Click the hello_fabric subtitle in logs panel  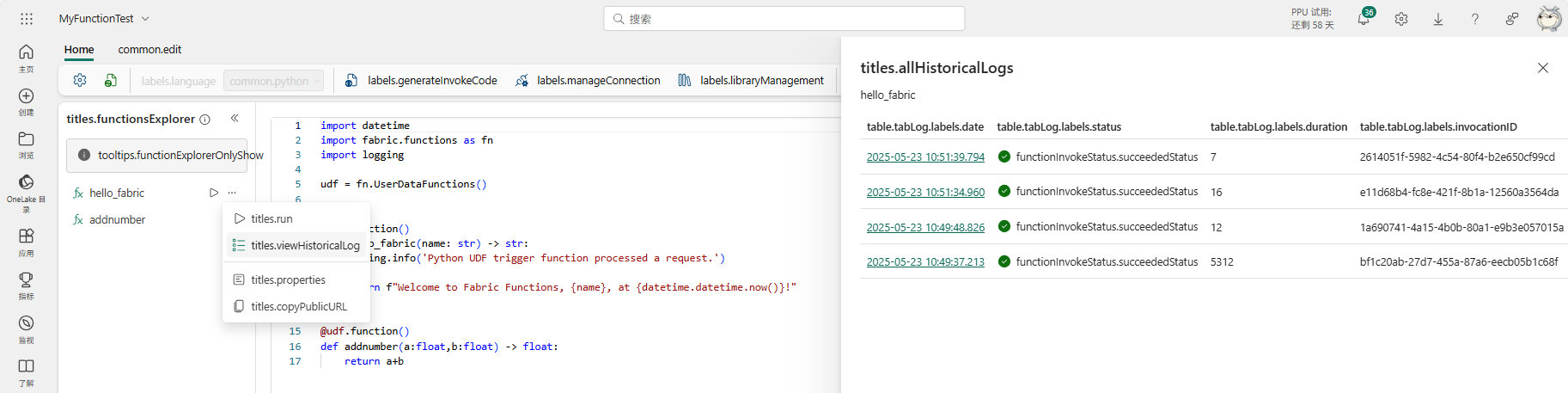point(888,95)
